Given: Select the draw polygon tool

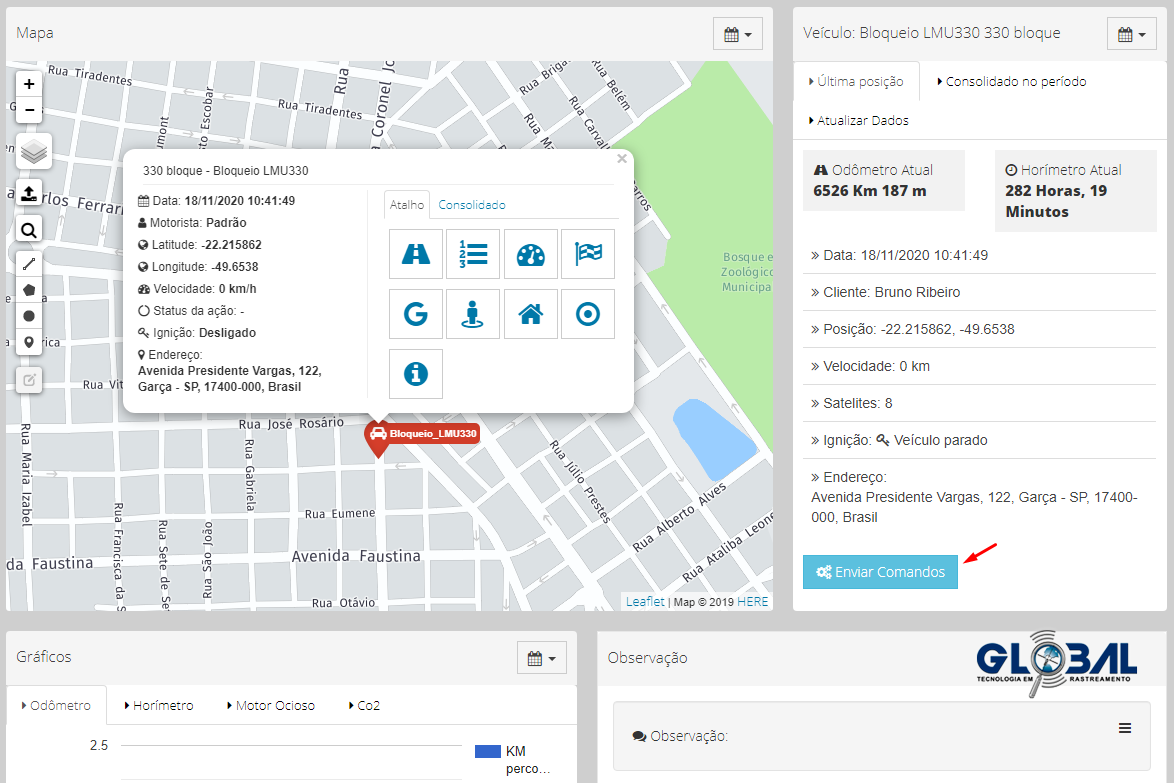Looking at the screenshot, I should (x=30, y=290).
